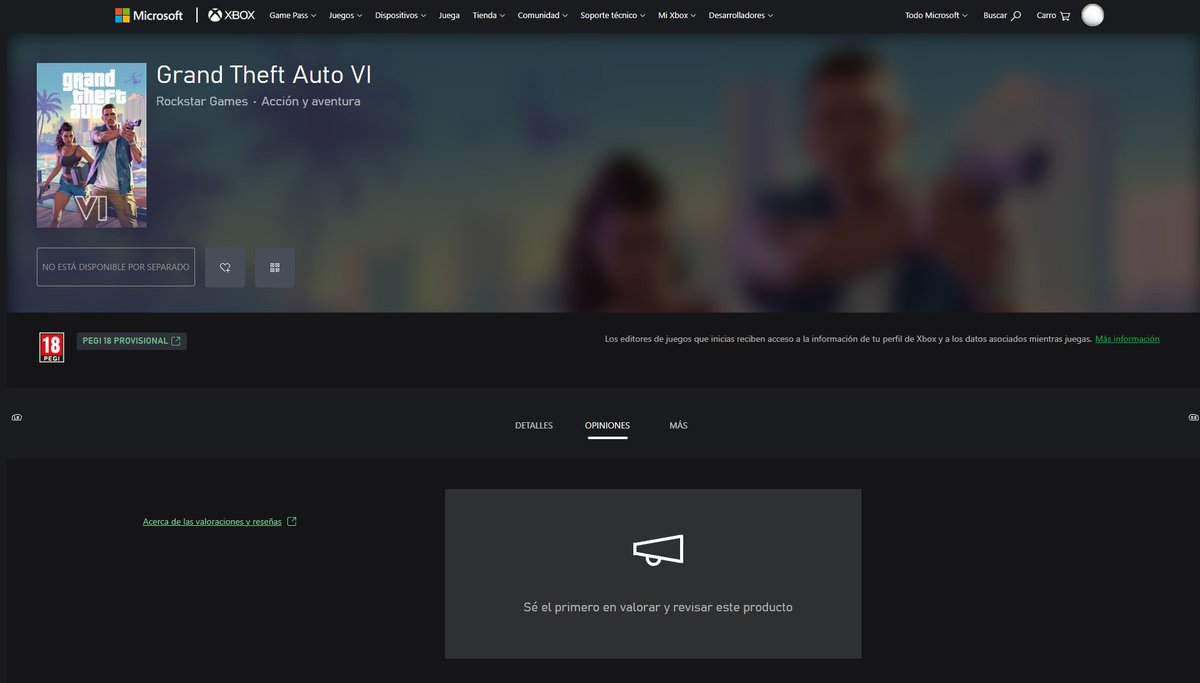Open Acerca de las valoraciones y reseñas link

[x=220, y=522]
